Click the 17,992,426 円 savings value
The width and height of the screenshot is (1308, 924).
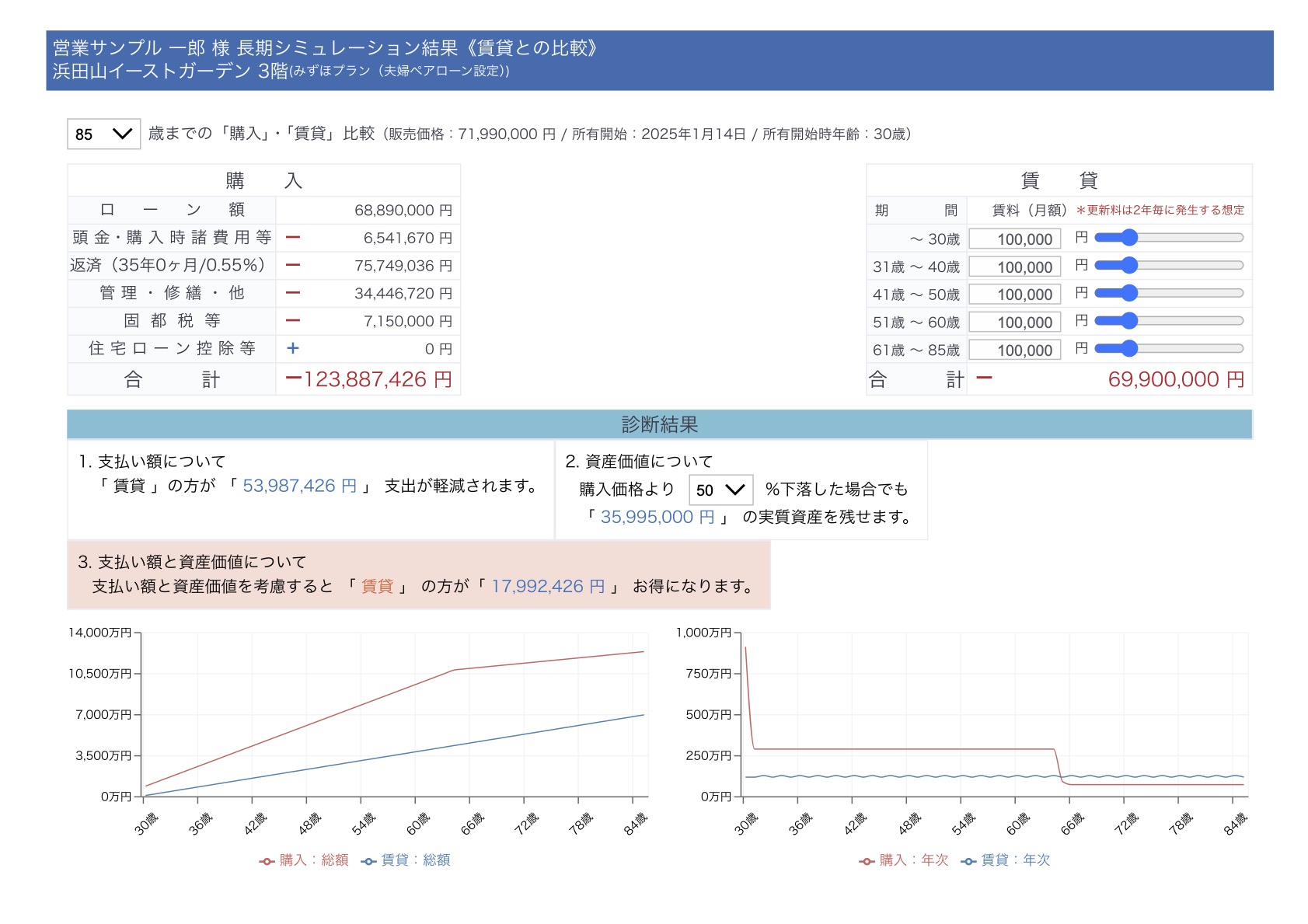pos(548,586)
